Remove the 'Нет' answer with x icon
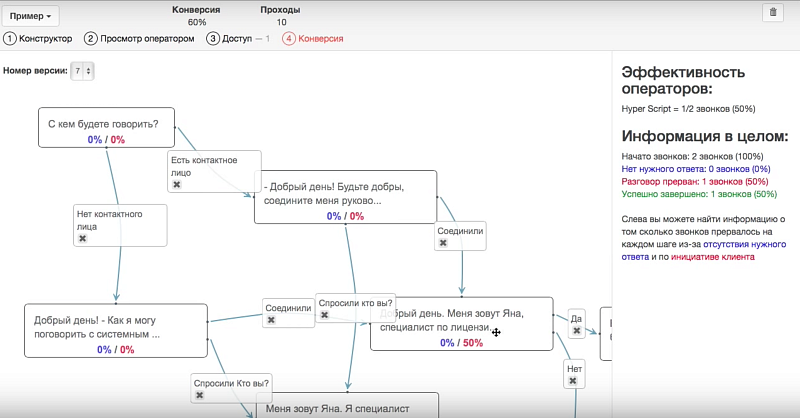Image resolution: width=800 pixels, height=418 pixels. pyautogui.click(x=573, y=381)
